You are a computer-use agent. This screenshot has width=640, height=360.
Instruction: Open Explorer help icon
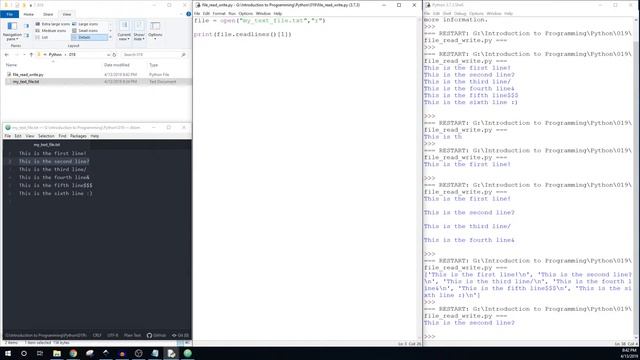188,14
